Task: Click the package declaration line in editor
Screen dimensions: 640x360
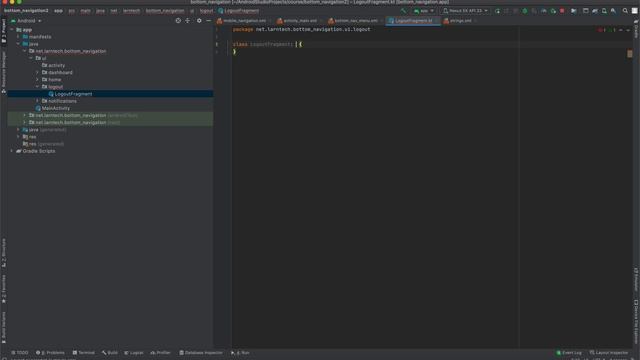Action: click(301, 29)
